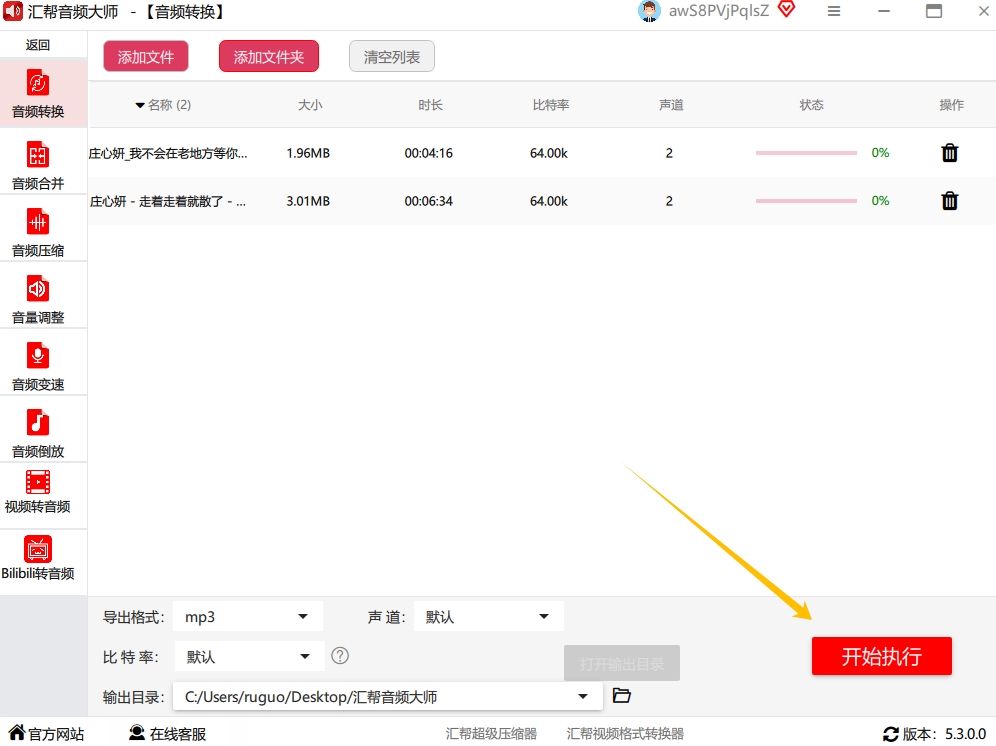Screen dimensions: 996x746
Task: Click the version refresh icon
Action: coord(891,734)
